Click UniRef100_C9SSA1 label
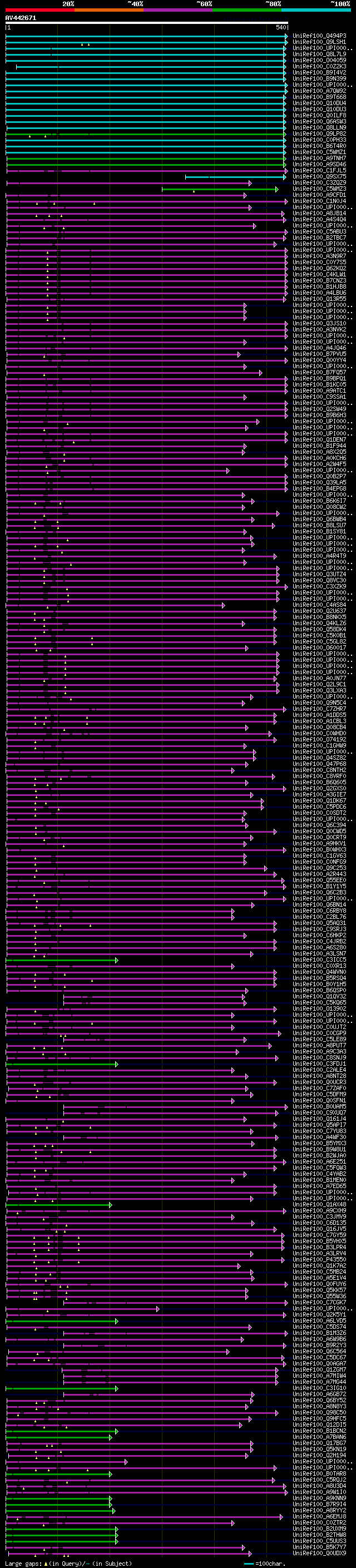This screenshot has width=356, height=1568. 319,397
